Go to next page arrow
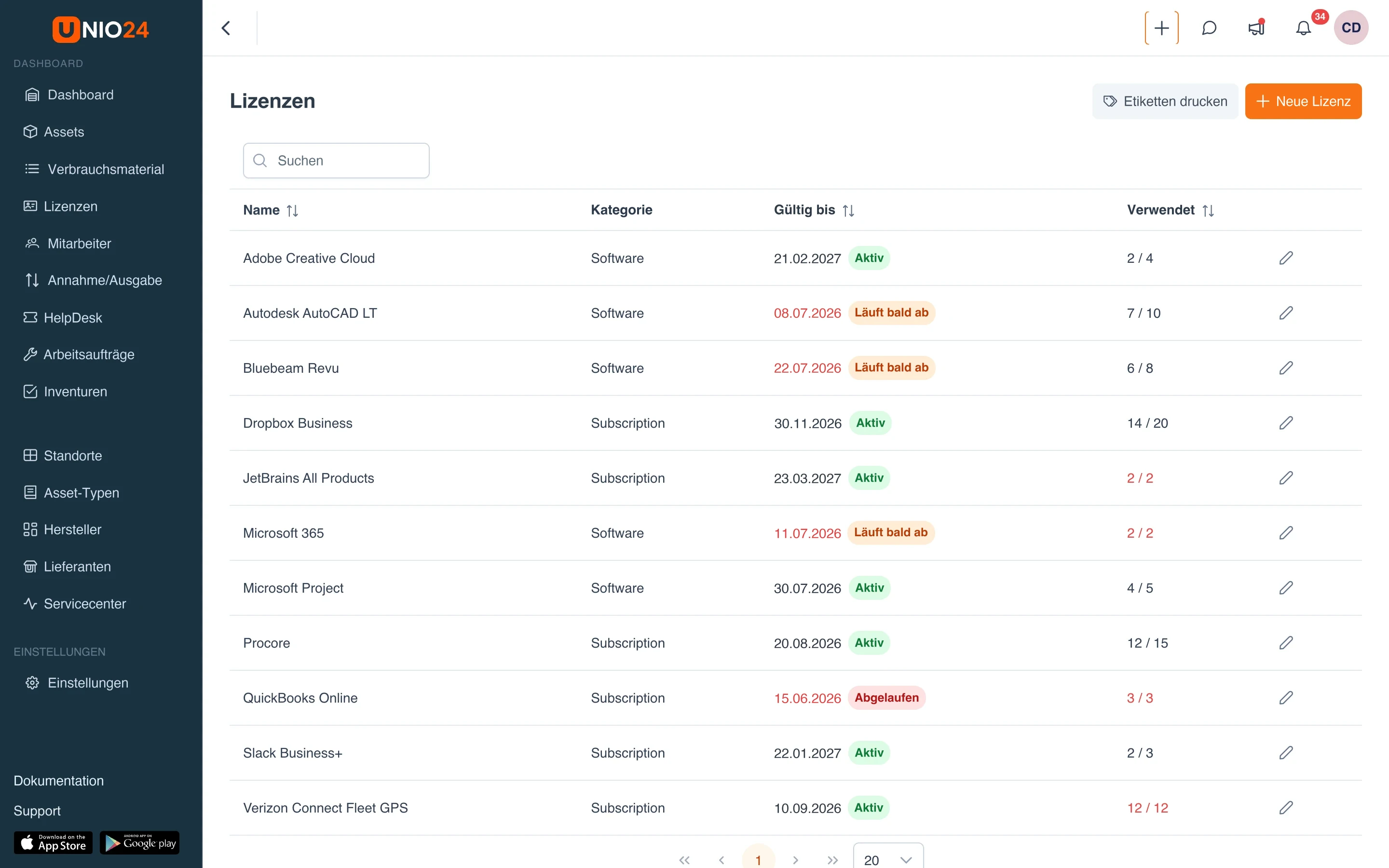1389x868 pixels. (795, 859)
